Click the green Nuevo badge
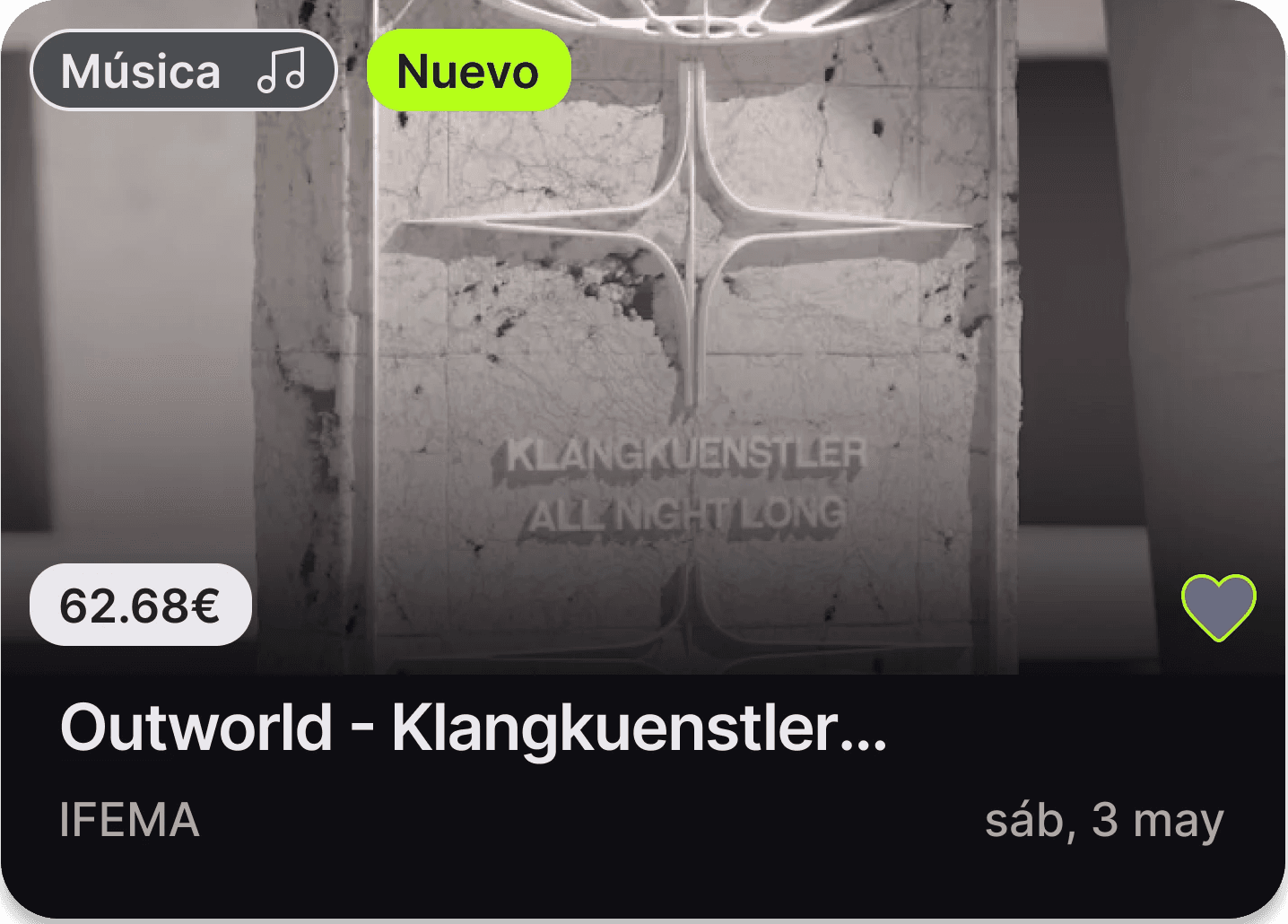 pos(468,70)
